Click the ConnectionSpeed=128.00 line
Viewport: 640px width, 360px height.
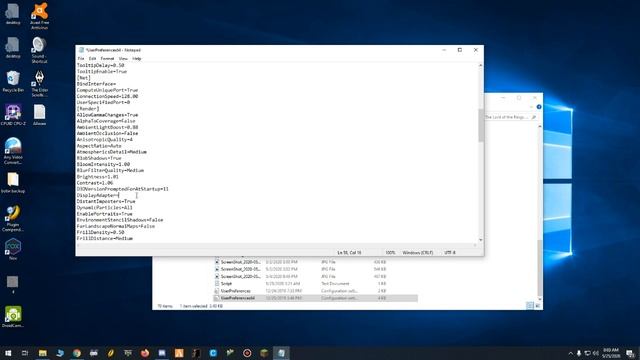coord(107,96)
